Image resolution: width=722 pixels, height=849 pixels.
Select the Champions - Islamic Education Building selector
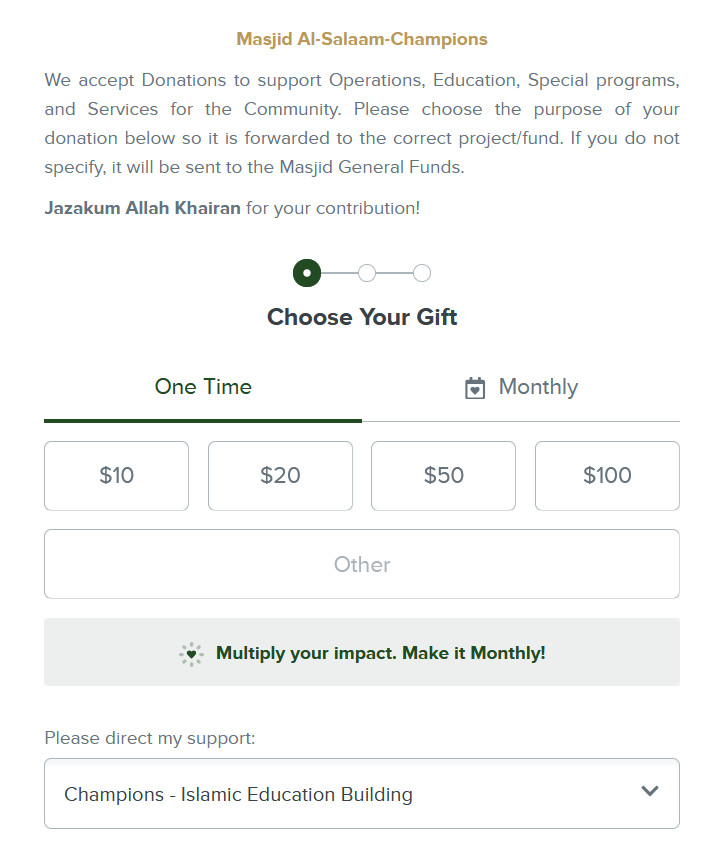[361, 793]
